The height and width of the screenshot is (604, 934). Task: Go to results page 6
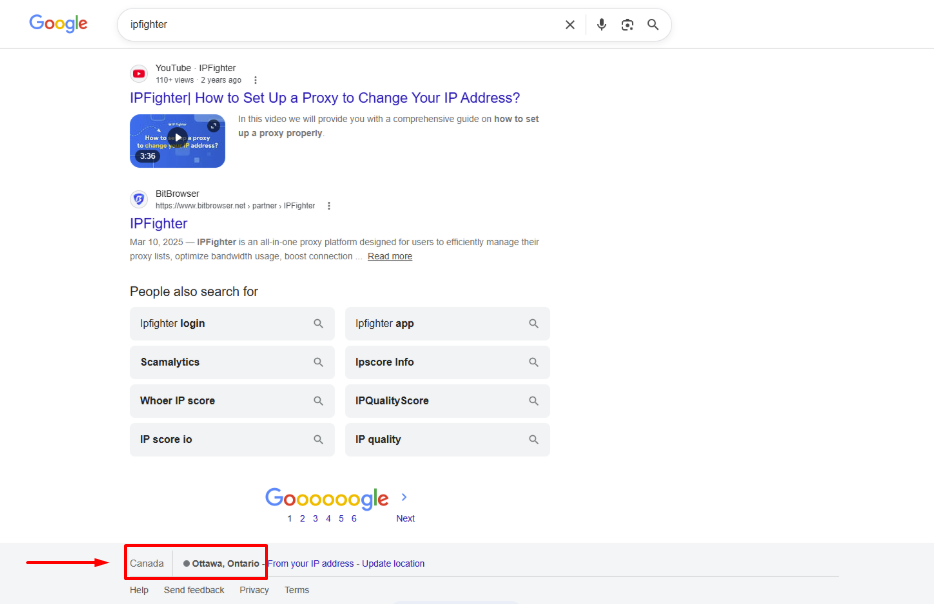354,518
